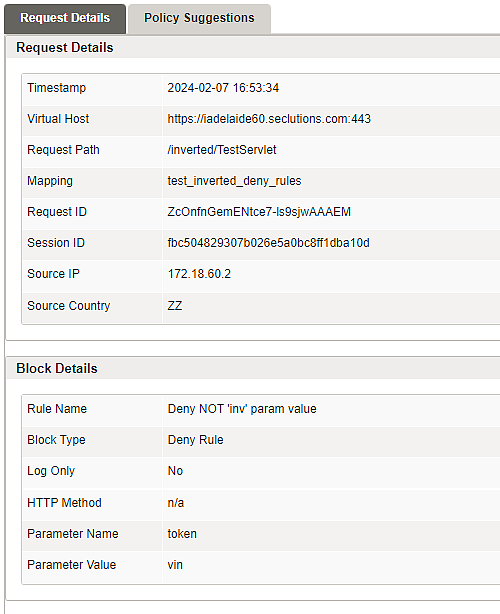Click the Timestamp label cell
The height and width of the screenshot is (614, 500).
coord(92,89)
